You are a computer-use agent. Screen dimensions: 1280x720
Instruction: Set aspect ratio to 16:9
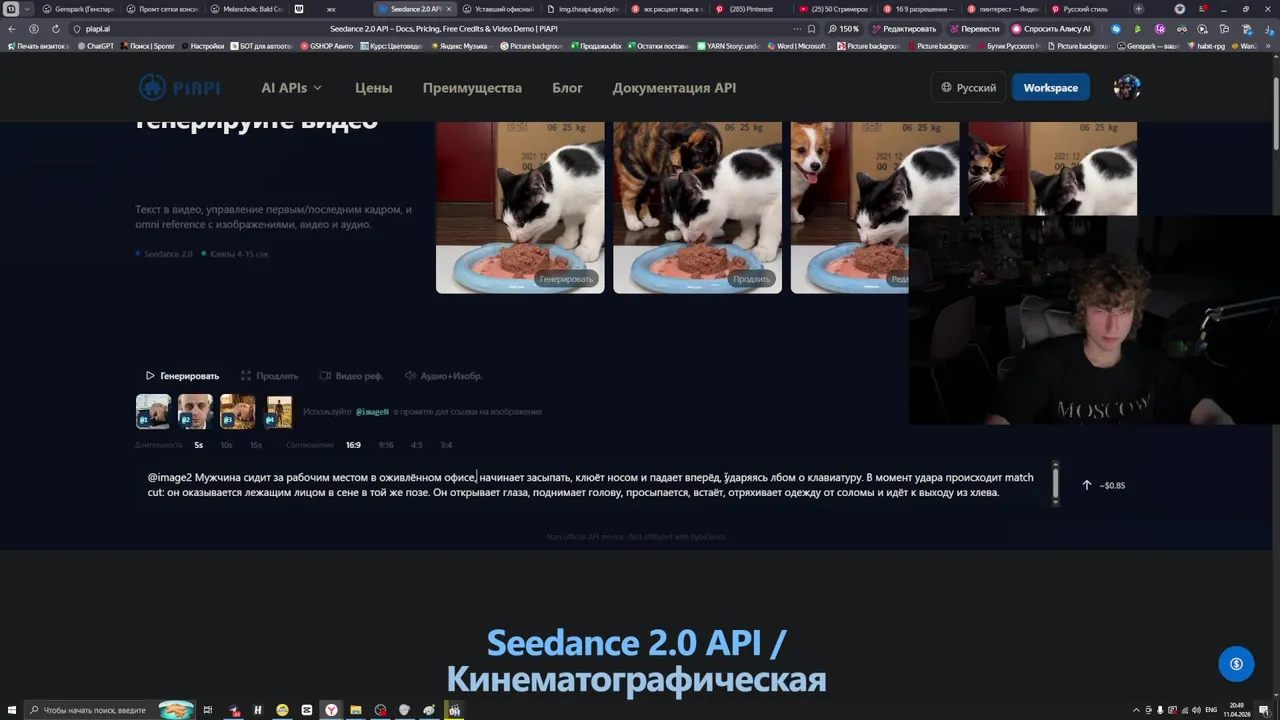353,445
